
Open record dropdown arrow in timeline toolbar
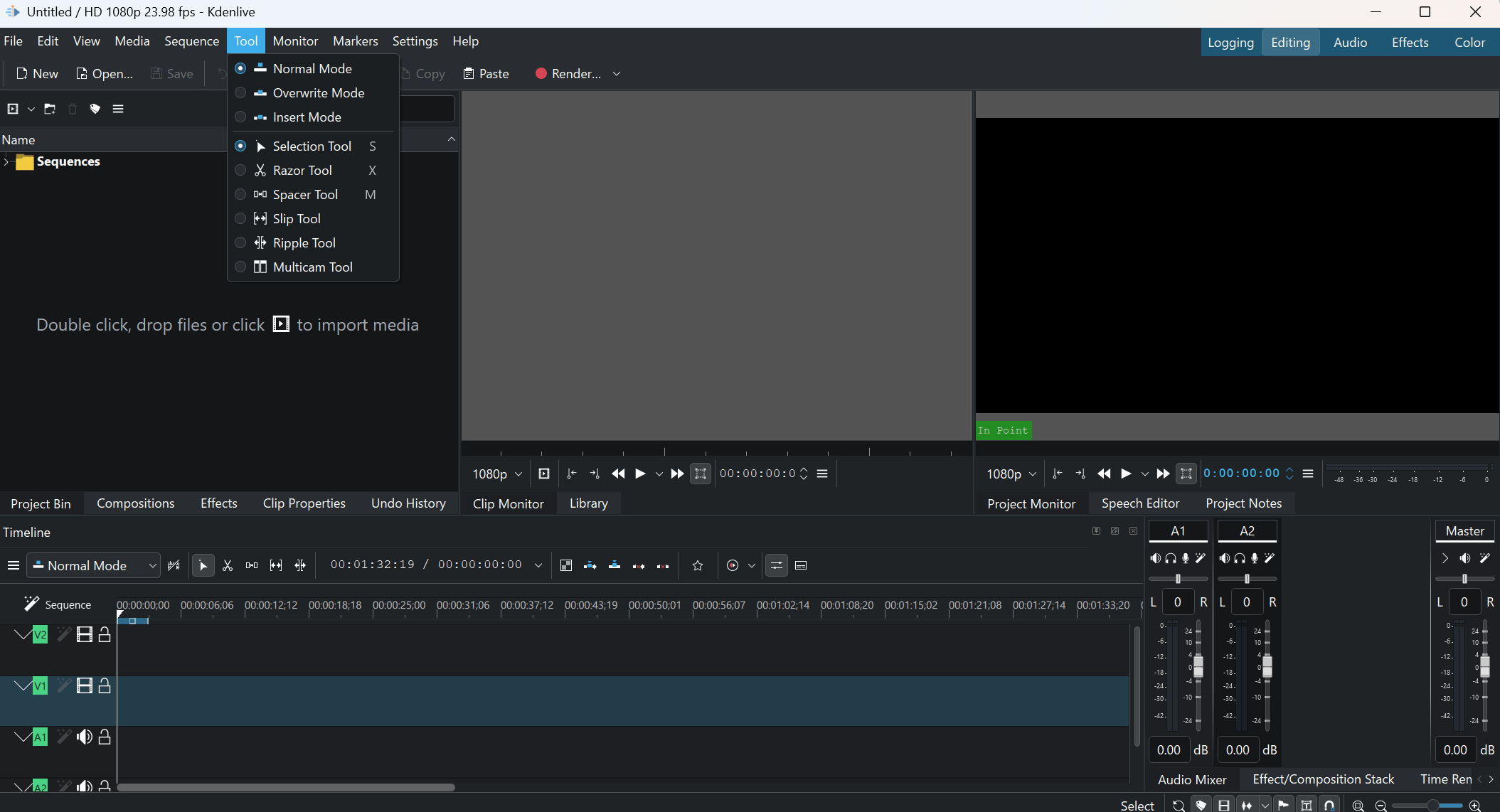click(x=752, y=565)
